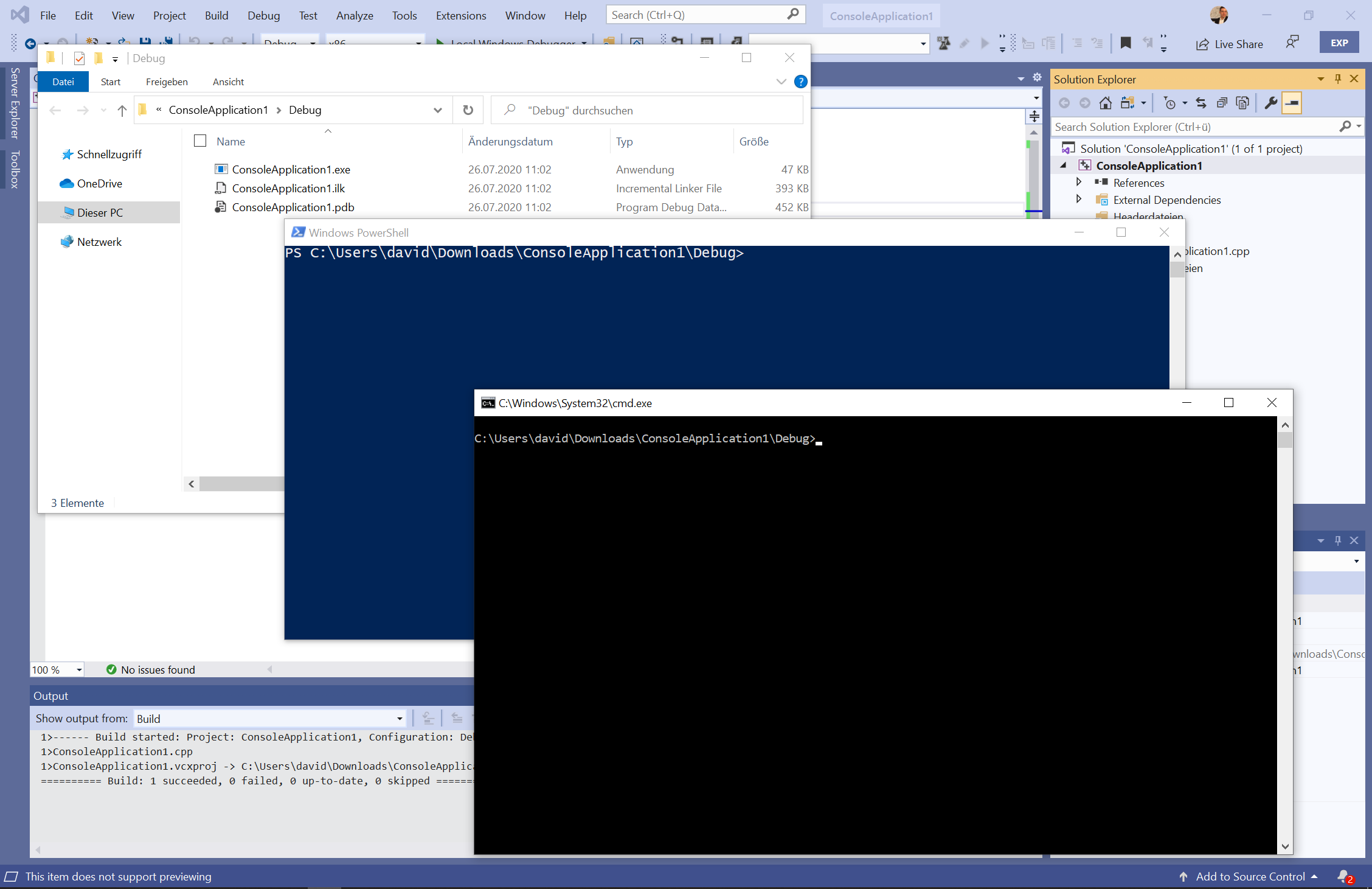Image resolution: width=1372 pixels, height=889 pixels.
Task: Click ConsoleApplication1.exe in File Explorer
Action: pos(292,168)
